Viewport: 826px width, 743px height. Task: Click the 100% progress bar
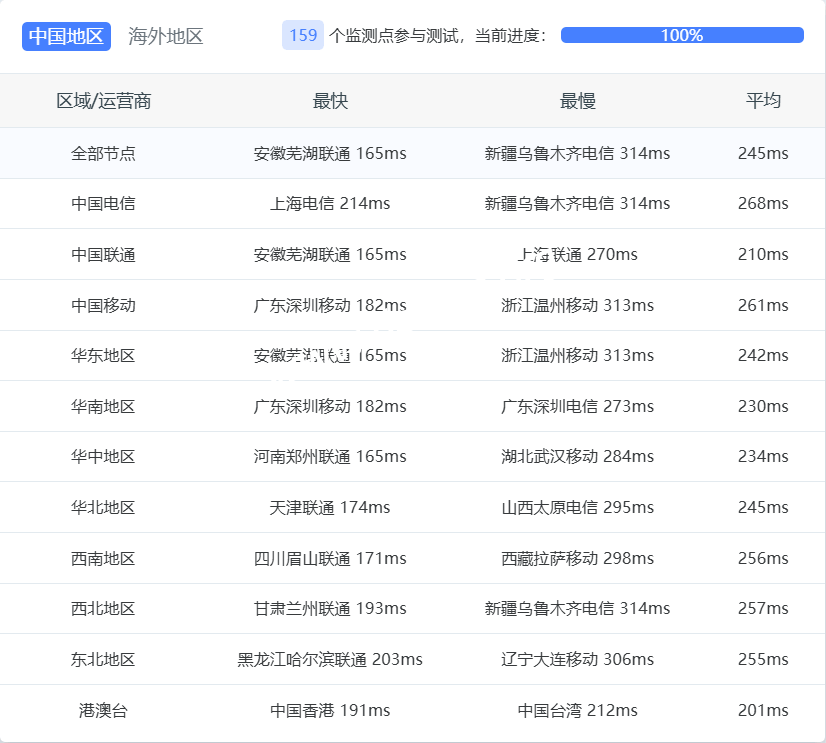682,35
